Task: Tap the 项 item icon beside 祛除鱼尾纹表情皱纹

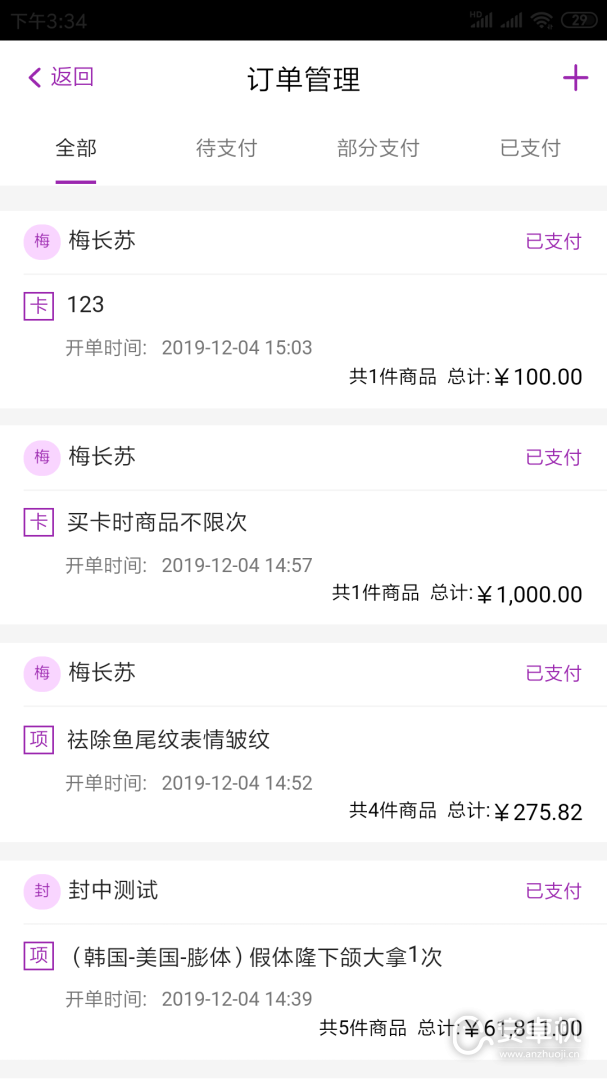Action: click(x=37, y=740)
